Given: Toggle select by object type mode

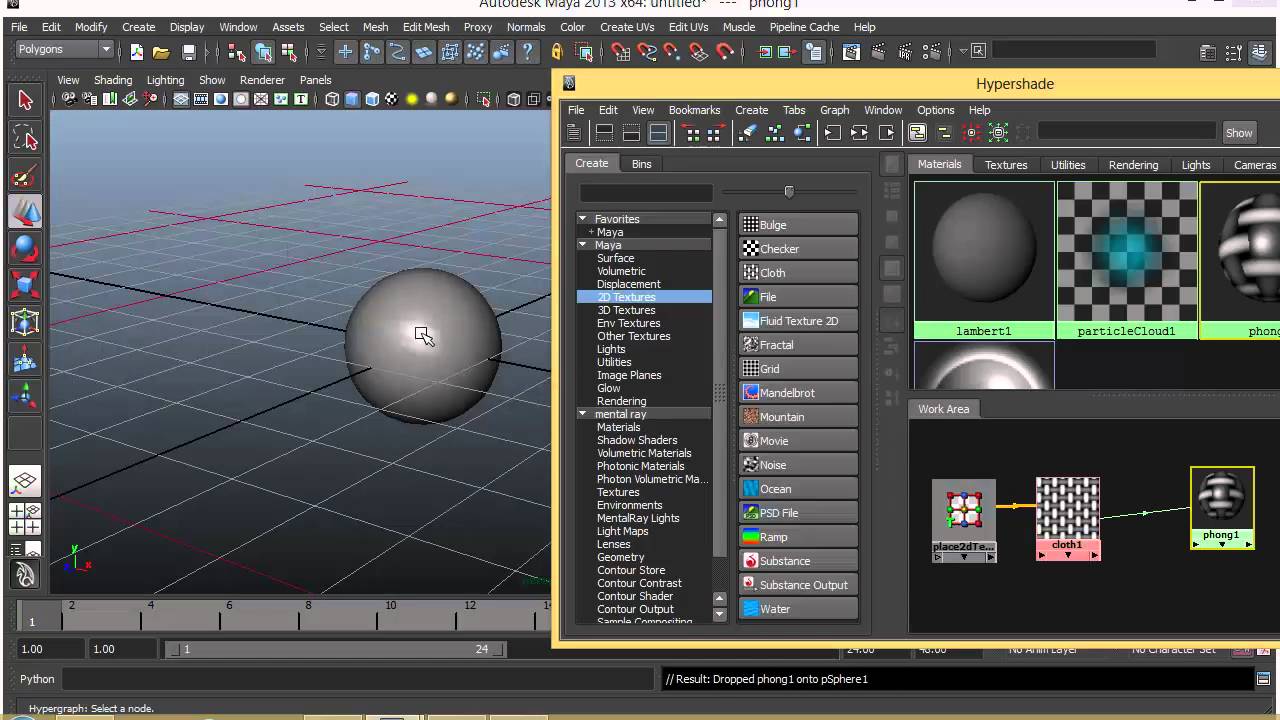Looking at the screenshot, I should click(264, 52).
